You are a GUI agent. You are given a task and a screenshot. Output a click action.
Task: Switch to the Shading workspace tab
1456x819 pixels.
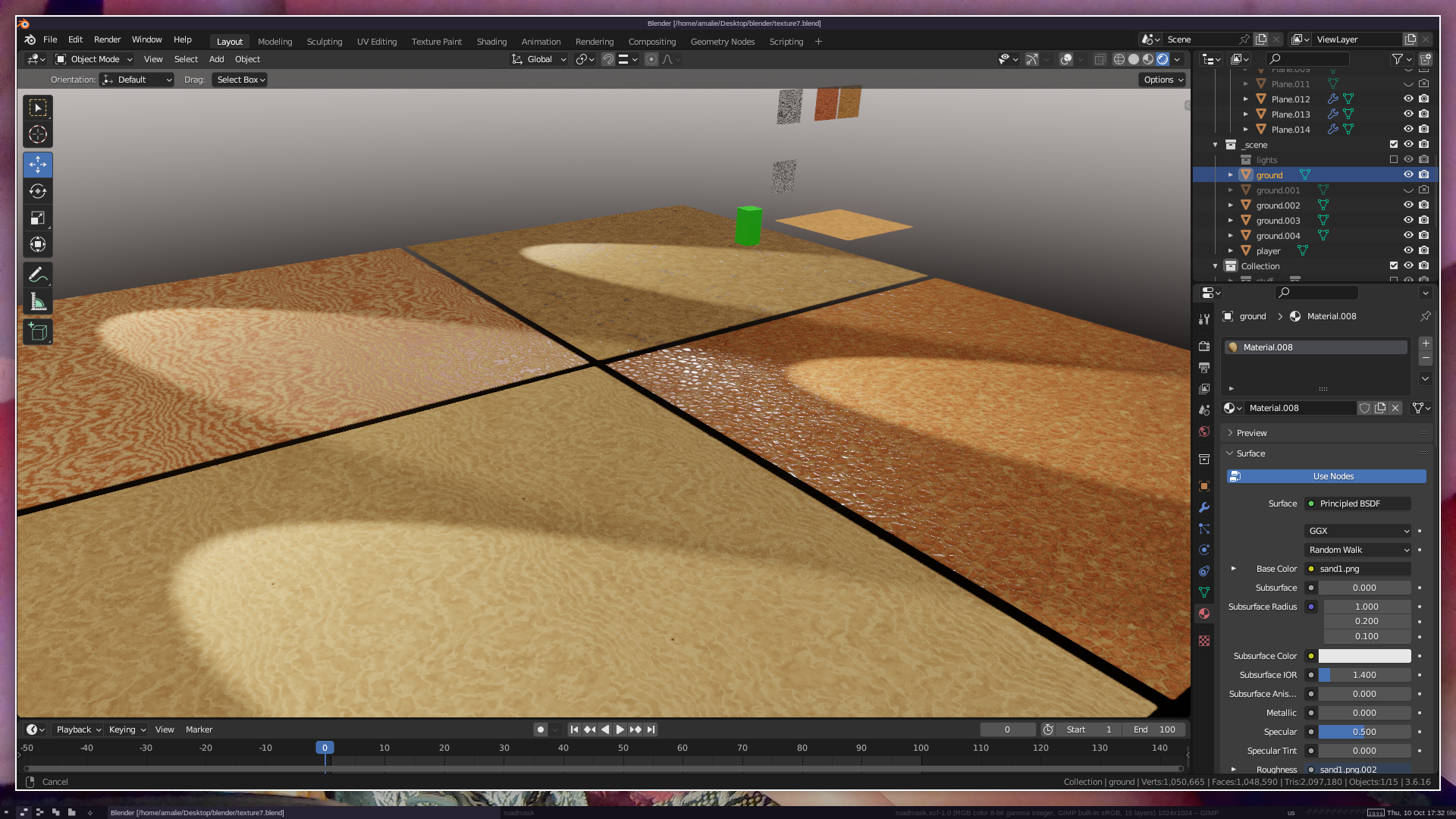(x=491, y=42)
